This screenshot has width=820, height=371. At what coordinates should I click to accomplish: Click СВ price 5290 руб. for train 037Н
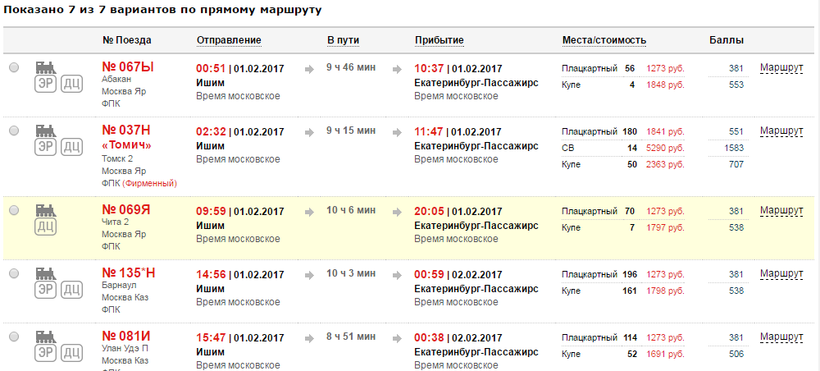coord(665,148)
